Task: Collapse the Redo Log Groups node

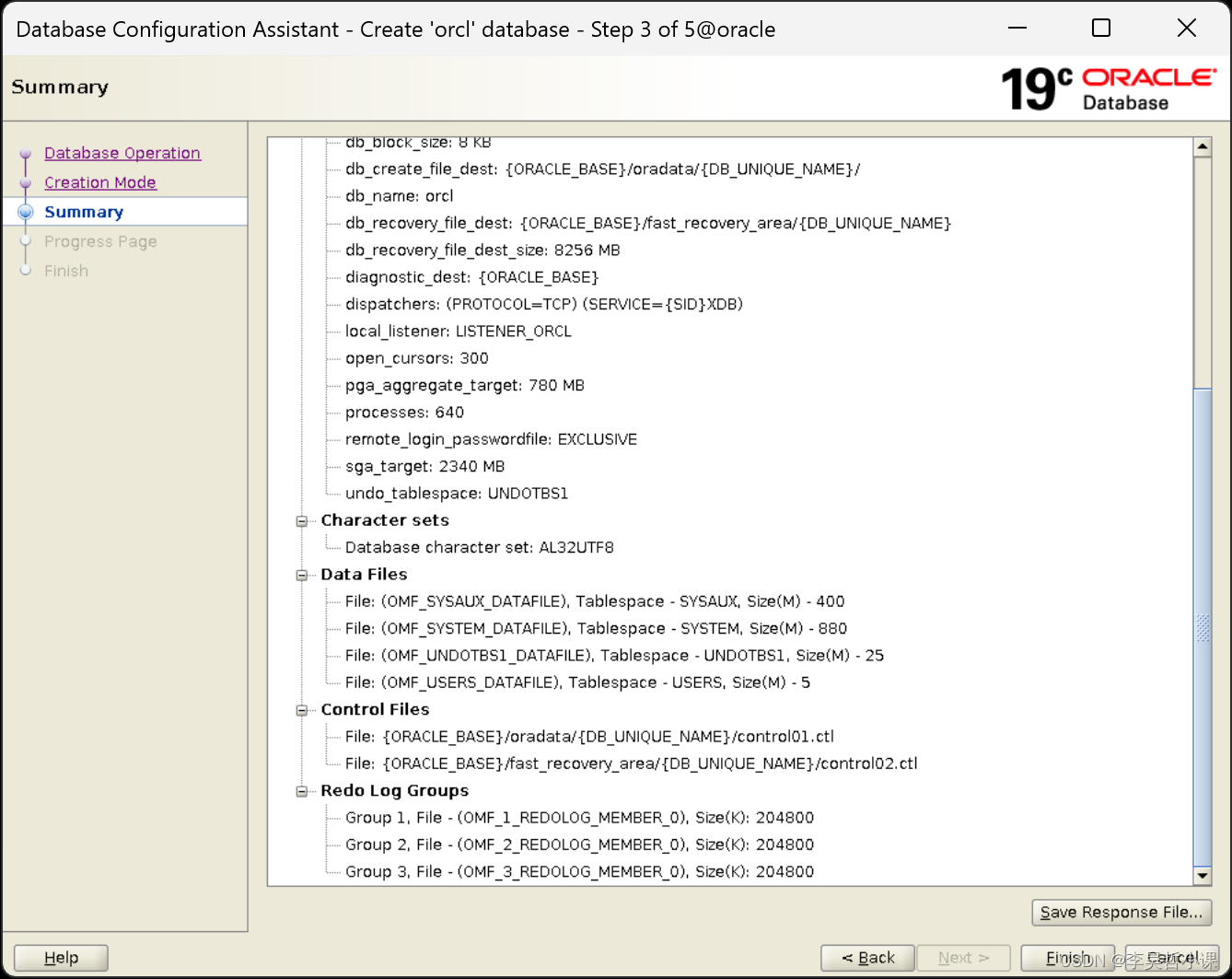Action: click(x=301, y=792)
